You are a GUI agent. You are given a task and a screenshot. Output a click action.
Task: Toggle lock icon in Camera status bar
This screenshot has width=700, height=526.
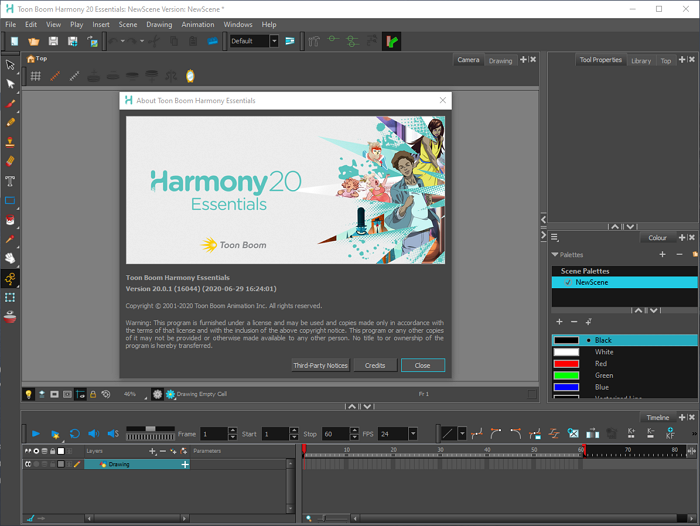(x=93, y=394)
